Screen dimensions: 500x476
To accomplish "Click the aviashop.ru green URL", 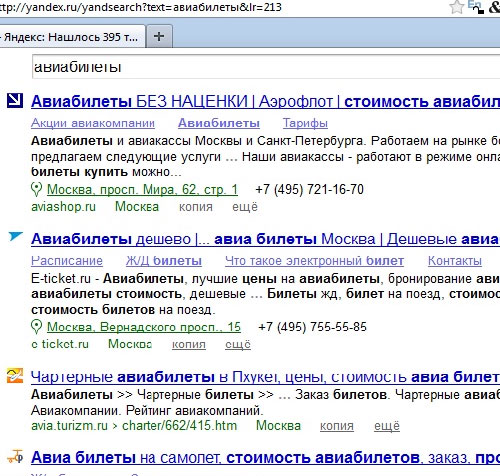I will [63, 207].
